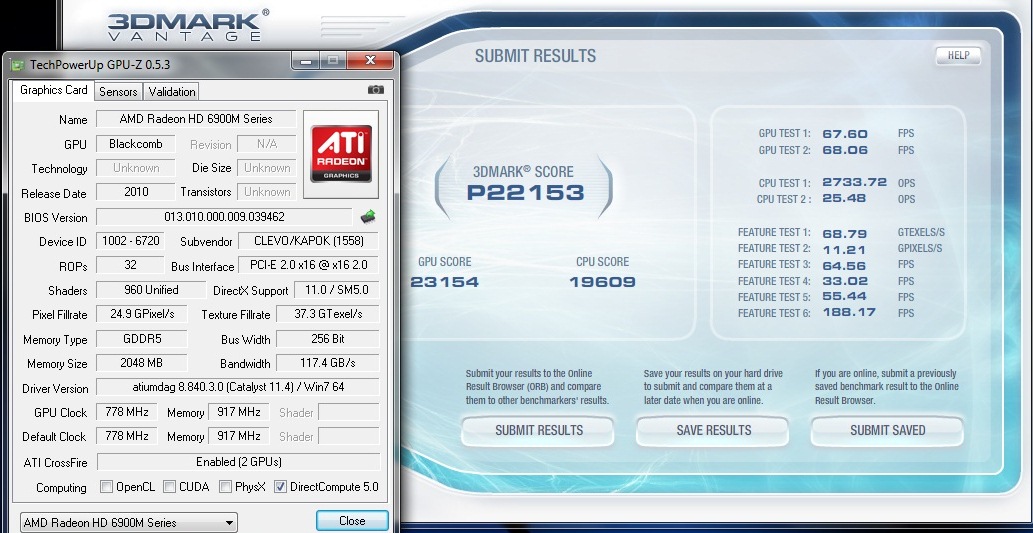Screen dimensions: 1033x533
Task: Click GPU TEST 2 value 68.06
Action: point(845,150)
